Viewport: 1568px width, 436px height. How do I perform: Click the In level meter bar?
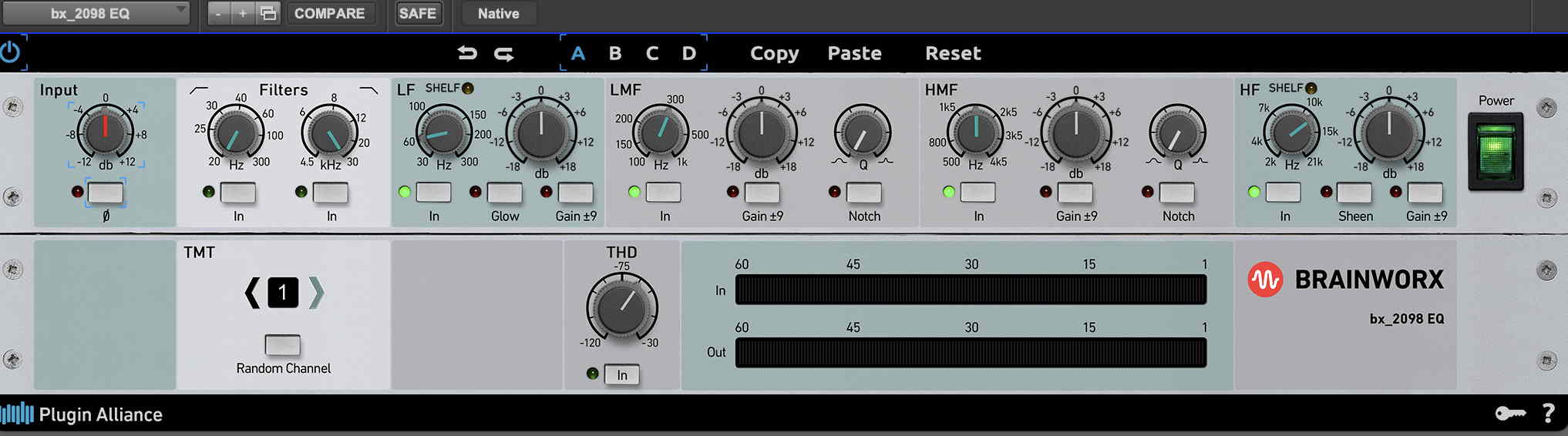pos(971,290)
